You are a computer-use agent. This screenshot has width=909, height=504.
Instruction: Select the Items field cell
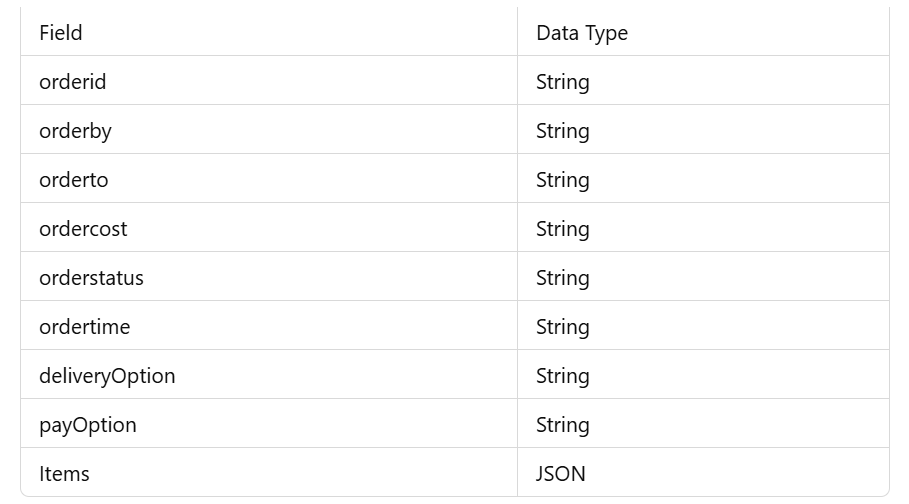click(x=269, y=472)
